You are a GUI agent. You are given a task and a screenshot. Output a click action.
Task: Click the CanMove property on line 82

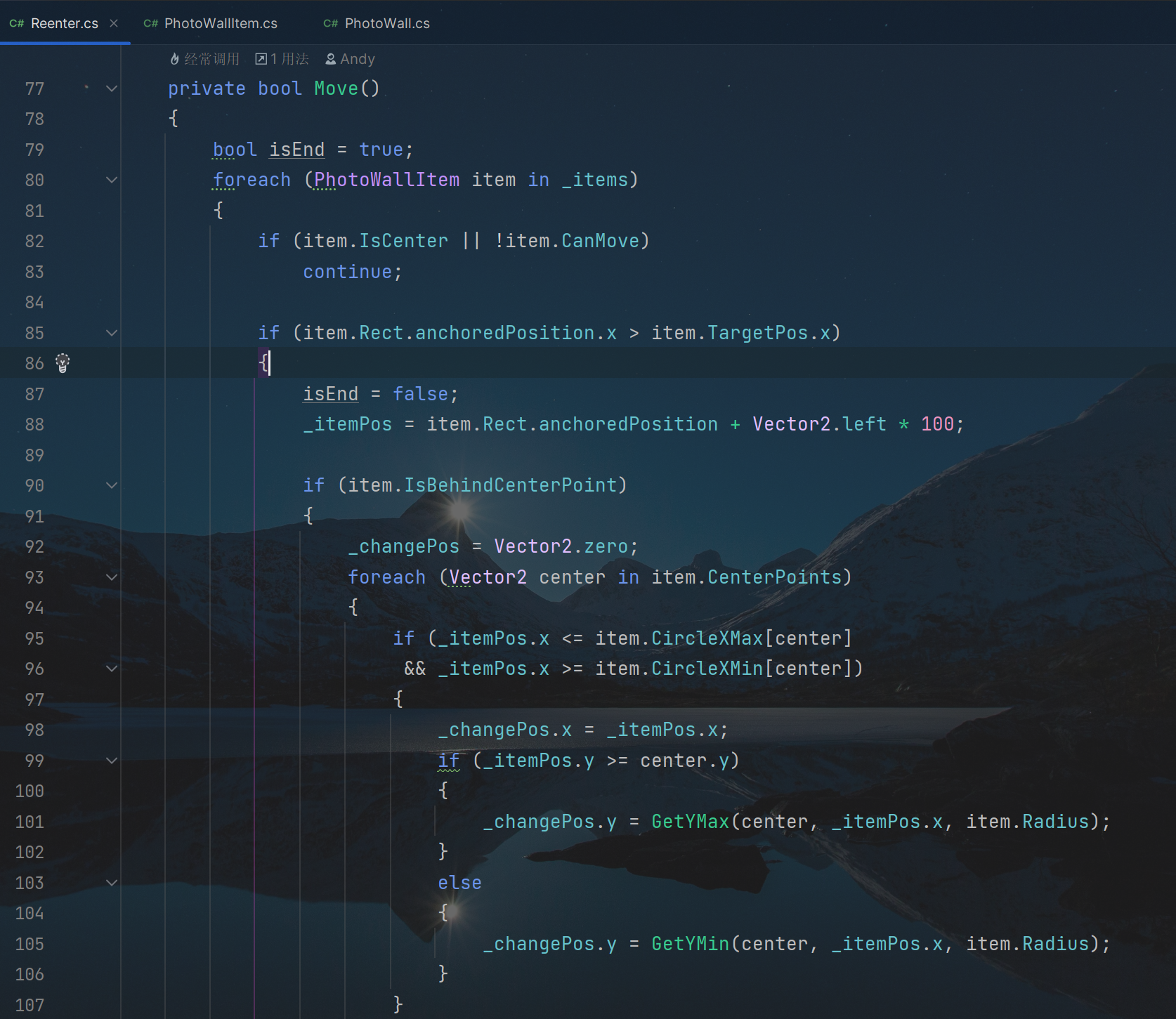pyautogui.click(x=601, y=241)
